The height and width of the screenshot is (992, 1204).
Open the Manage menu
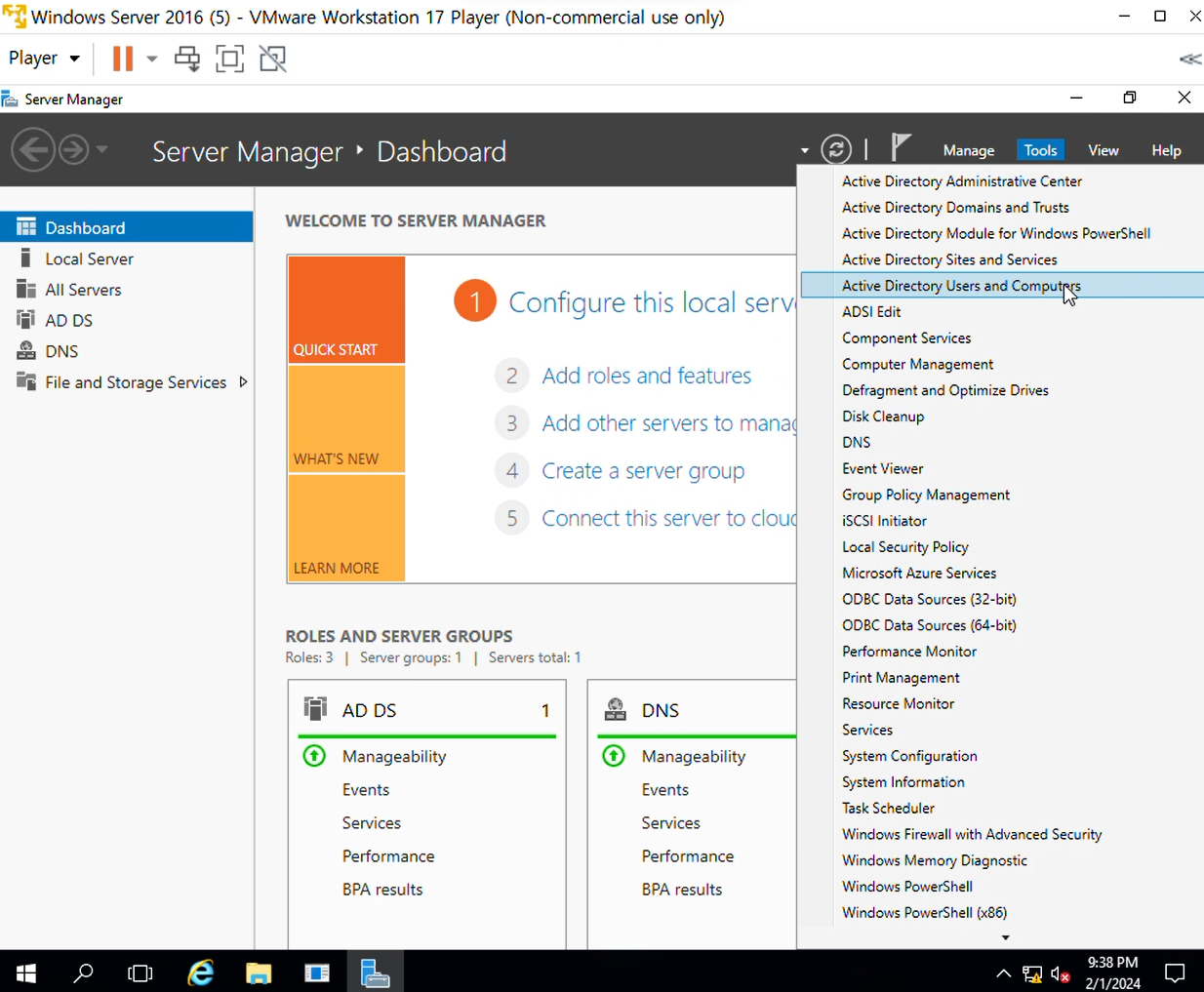969,150
